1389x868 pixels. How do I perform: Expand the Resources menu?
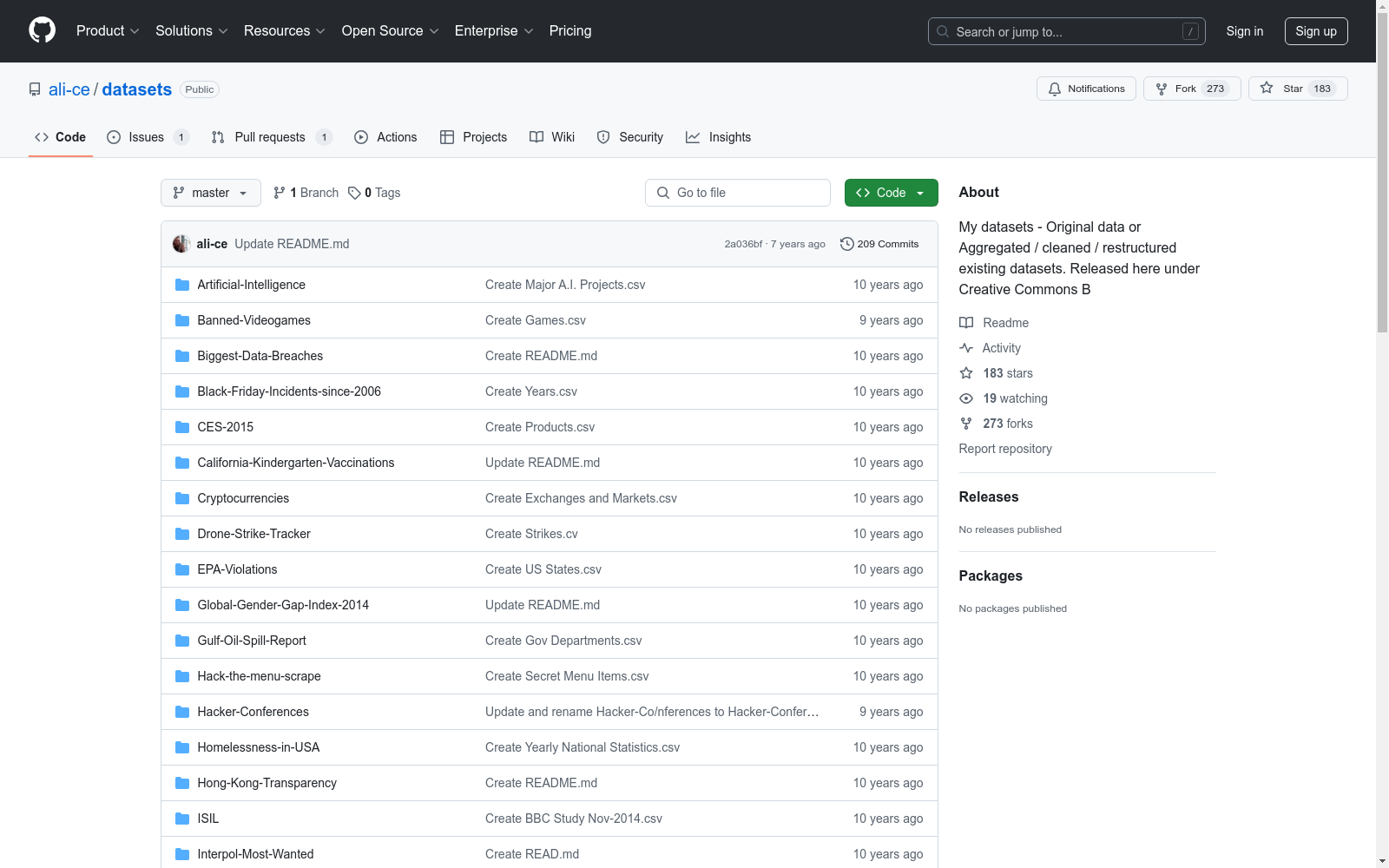tap(285, 31)
